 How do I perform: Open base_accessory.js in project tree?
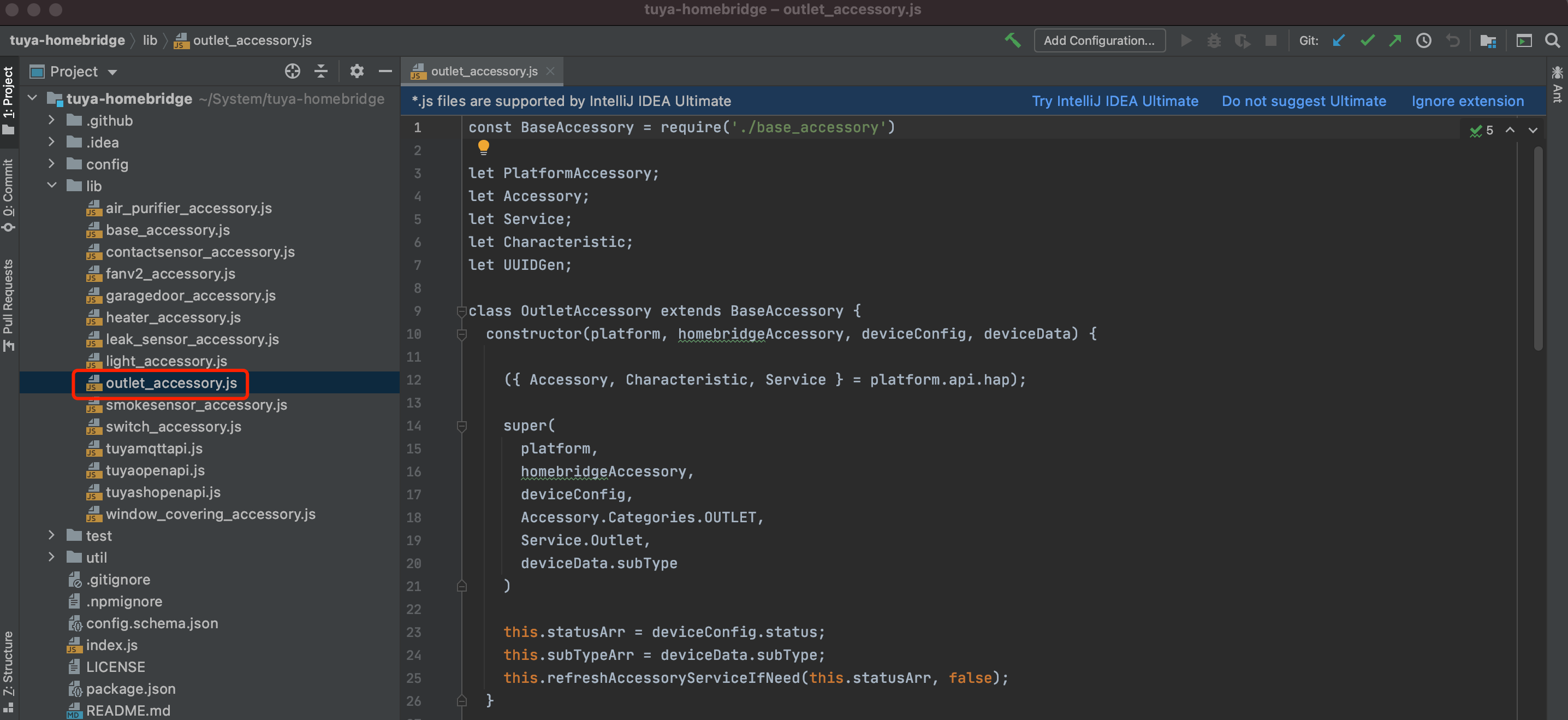pyautogui.click(x=168, y=229)
